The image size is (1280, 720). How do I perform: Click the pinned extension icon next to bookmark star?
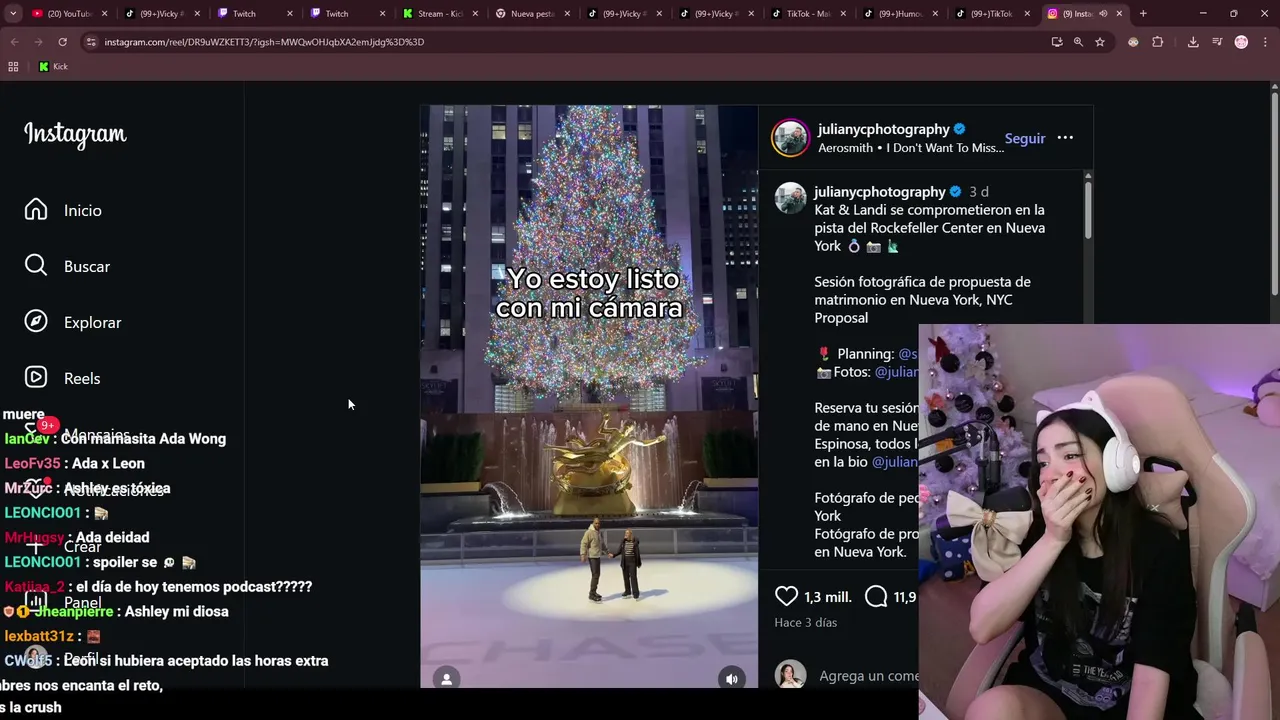point(1133,42)
